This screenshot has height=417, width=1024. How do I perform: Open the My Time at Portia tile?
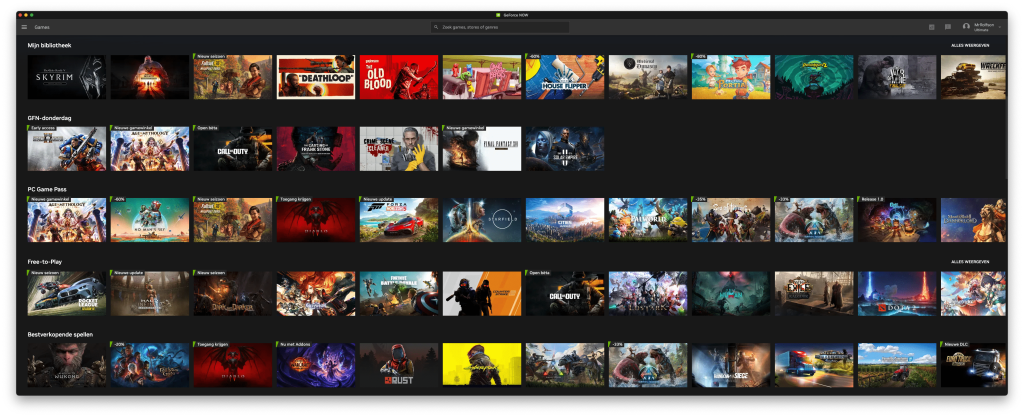pos(731,77)
